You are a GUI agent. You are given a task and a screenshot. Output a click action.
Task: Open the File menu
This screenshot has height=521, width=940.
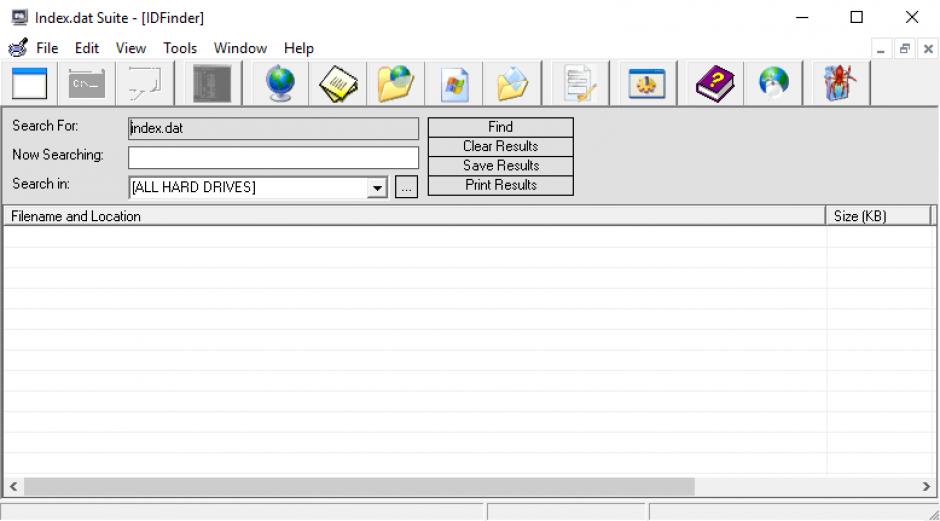pos(47,48)
